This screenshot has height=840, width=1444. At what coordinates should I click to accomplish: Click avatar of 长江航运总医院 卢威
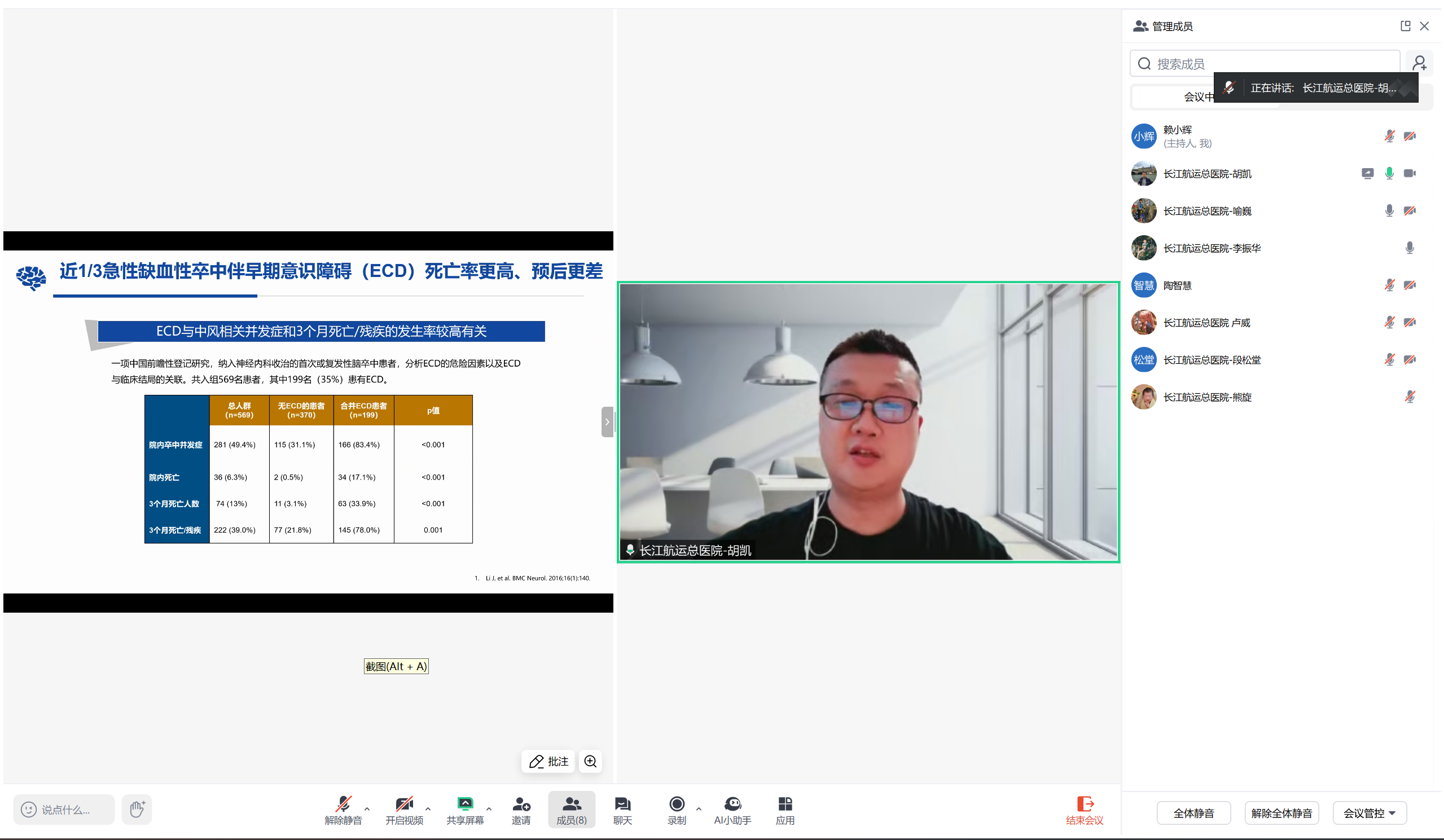click(1143, 323)
